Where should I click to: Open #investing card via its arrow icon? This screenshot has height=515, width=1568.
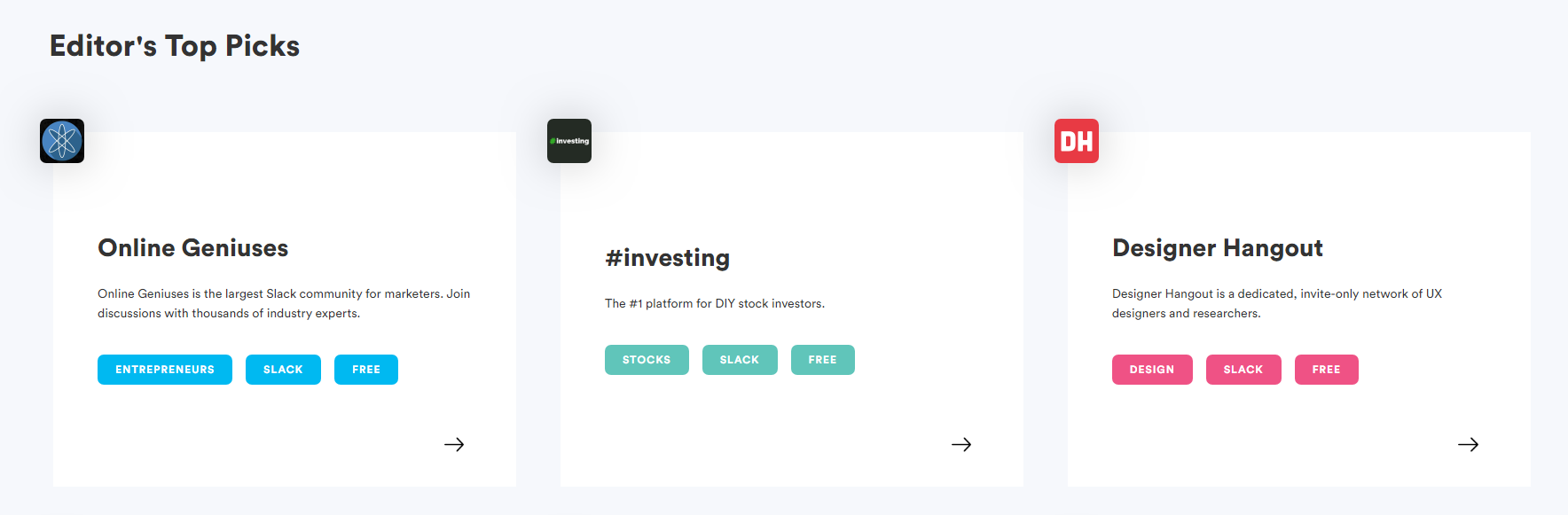pyautogui.click(x=961, y=444)
